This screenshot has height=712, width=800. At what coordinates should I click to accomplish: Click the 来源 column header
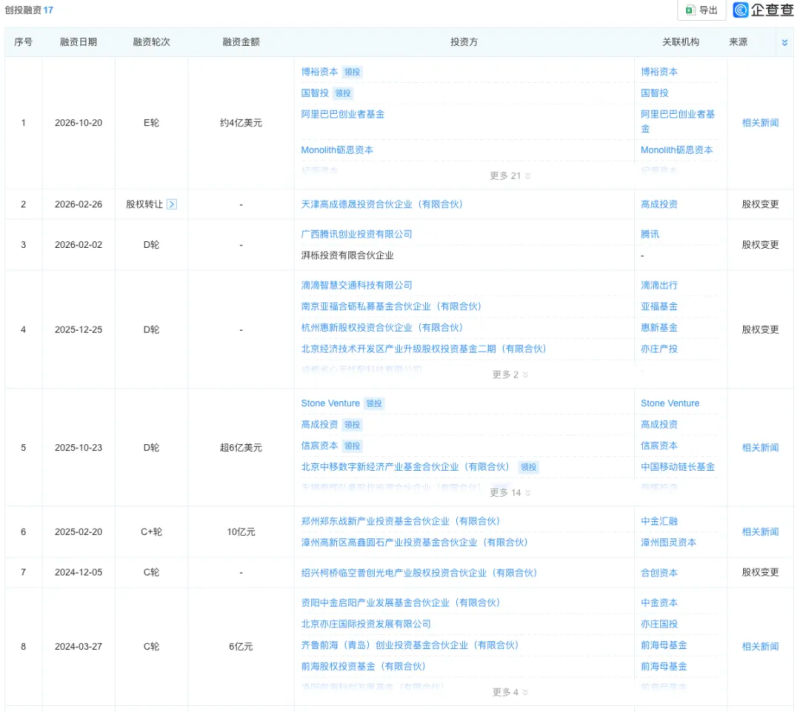[738, 42]
